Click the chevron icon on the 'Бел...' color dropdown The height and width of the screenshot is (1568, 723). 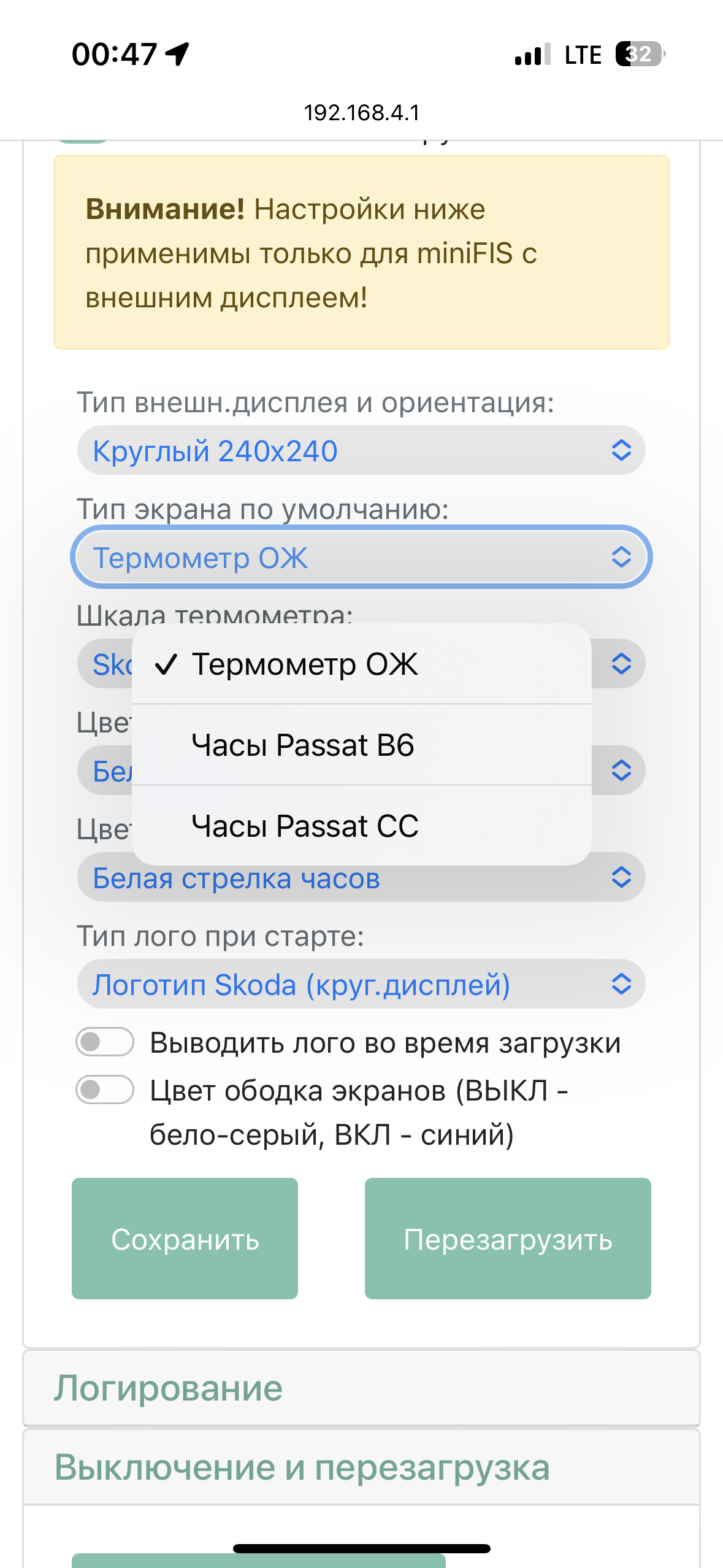[621, 770]
